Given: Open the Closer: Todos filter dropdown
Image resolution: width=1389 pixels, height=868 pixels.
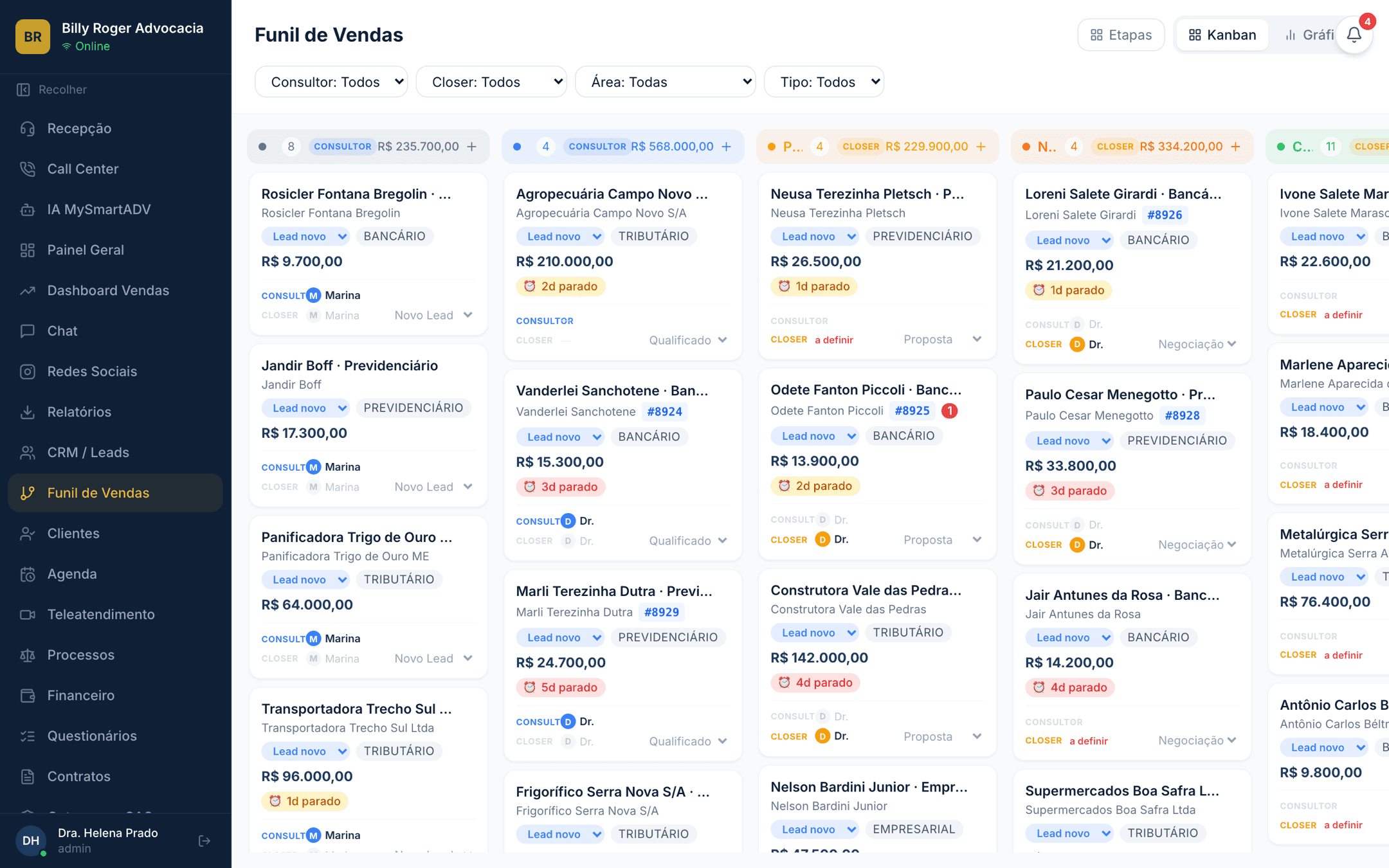Looking at the screenshot, I should click(491, 82).
